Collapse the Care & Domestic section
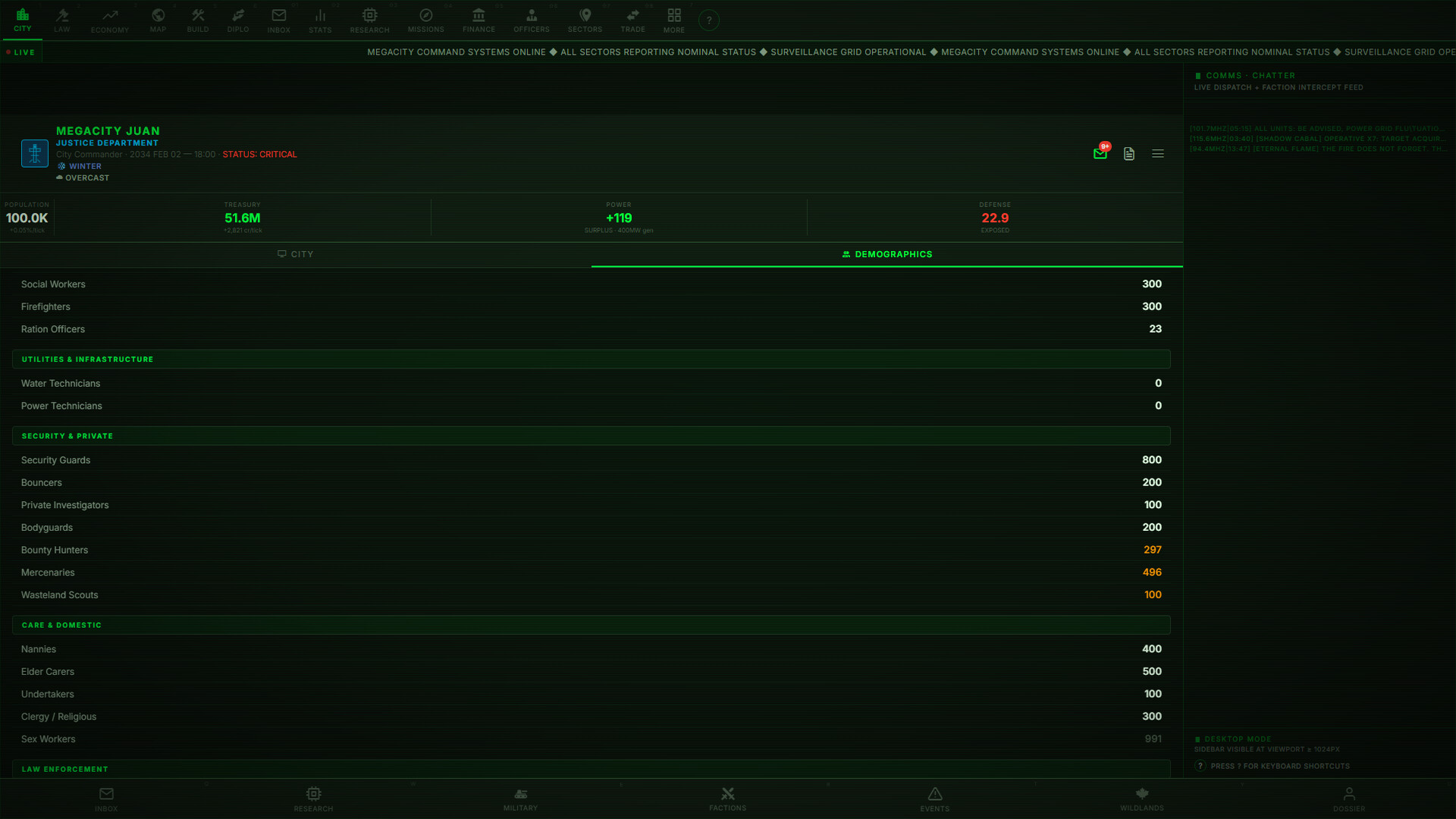The image size is (1456, 819). pyautogui.click(x=591, y=625)
